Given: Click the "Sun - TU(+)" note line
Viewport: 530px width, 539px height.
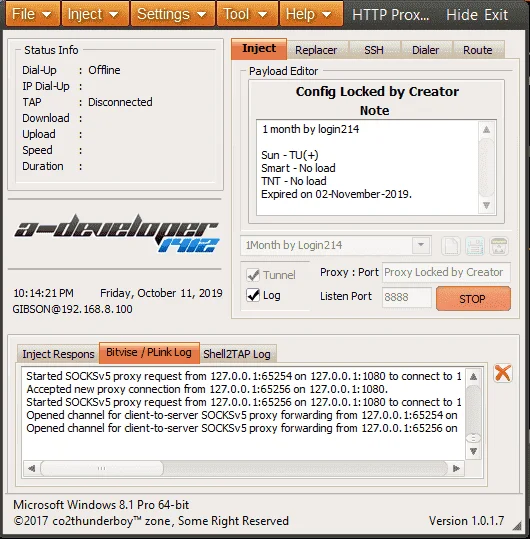Looking at the screenshot, I should pyautogui.click(x=290, y=155).
